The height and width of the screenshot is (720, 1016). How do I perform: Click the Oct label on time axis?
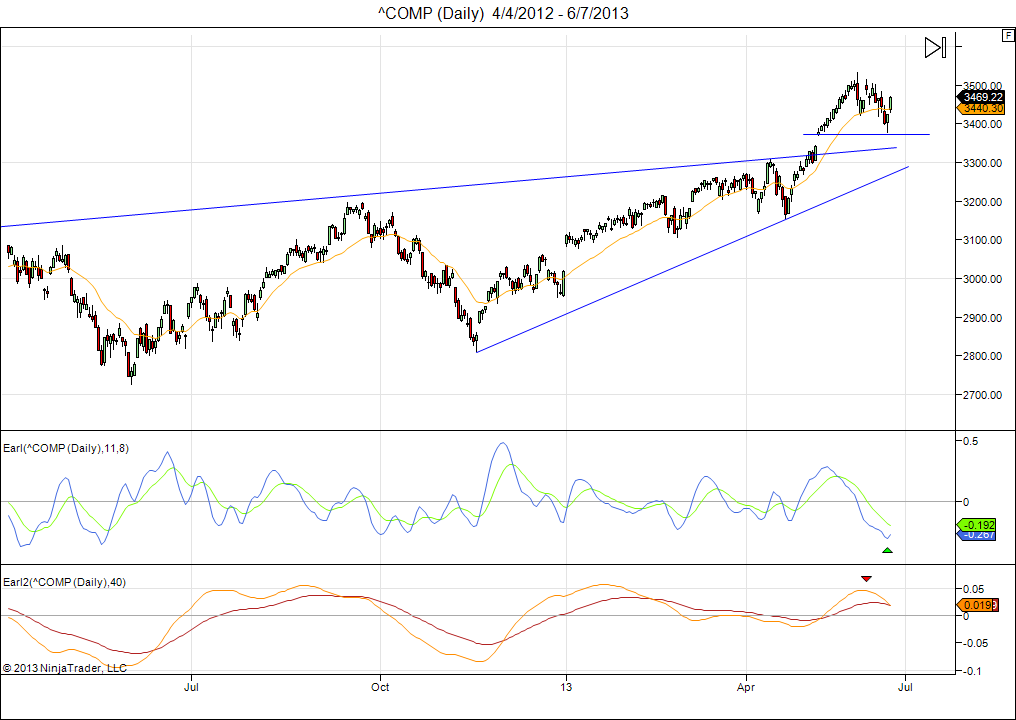coord(379,687)
